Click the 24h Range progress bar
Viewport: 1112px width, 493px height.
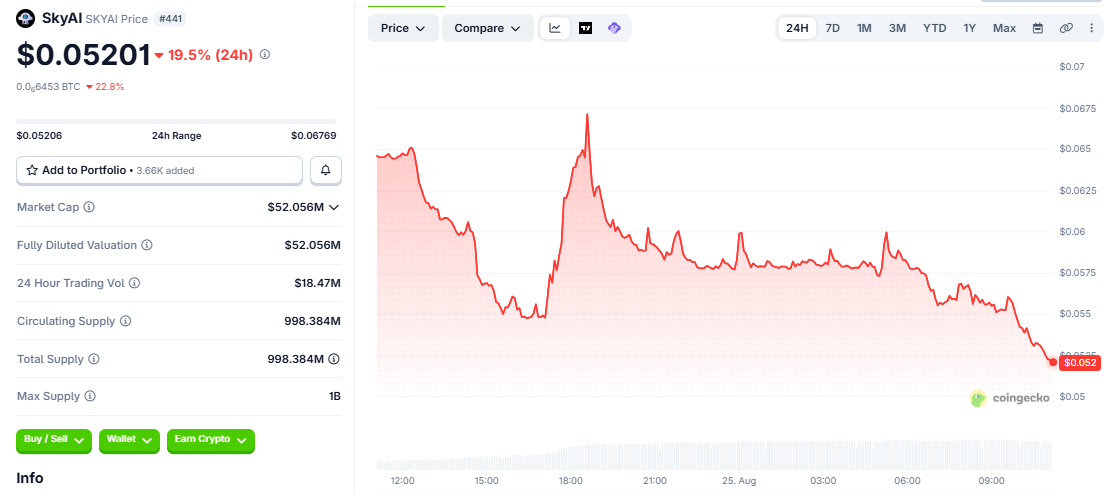click(x=176, y=121)
